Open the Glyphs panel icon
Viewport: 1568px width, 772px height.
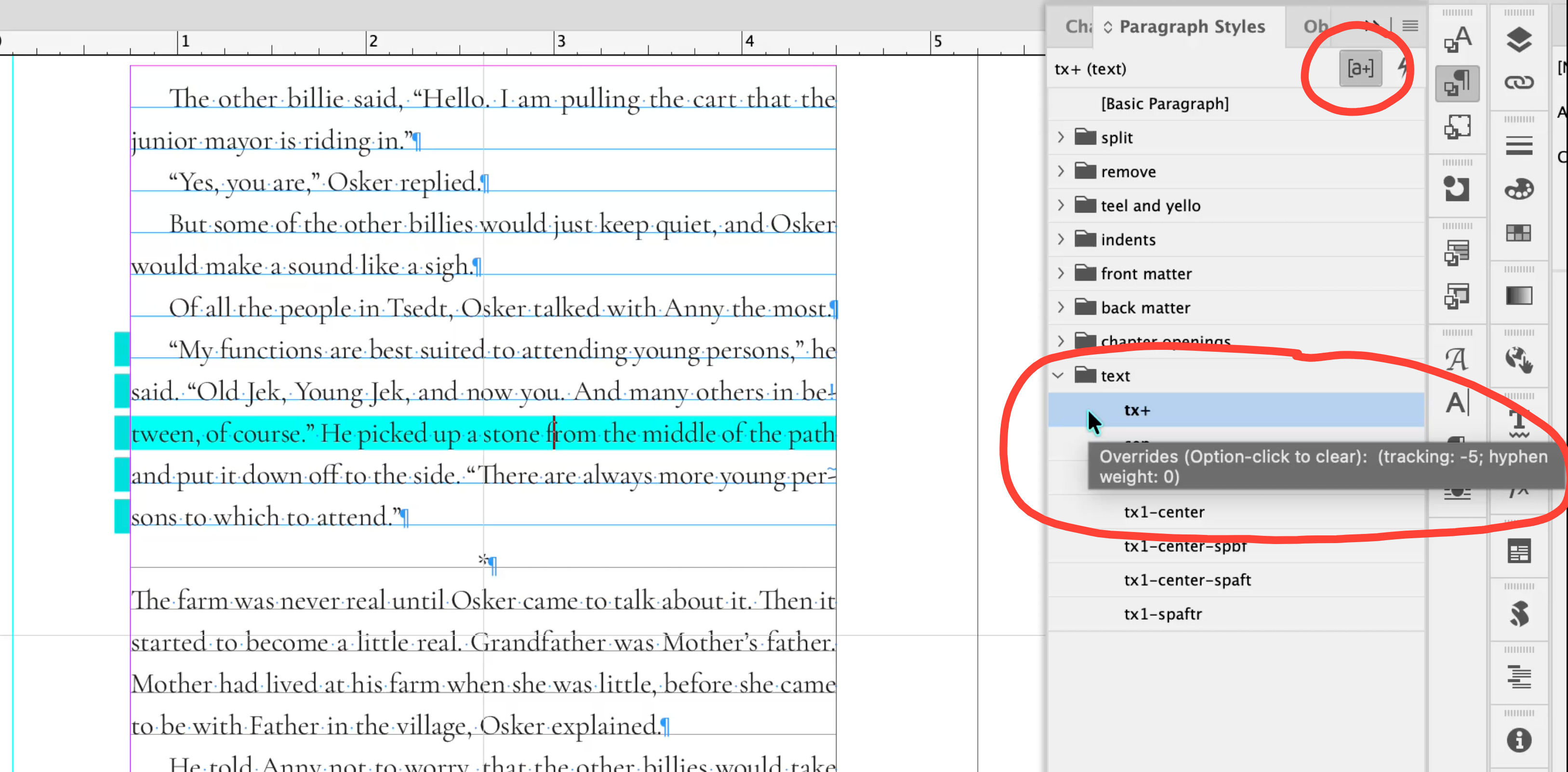click(1457, 359)
